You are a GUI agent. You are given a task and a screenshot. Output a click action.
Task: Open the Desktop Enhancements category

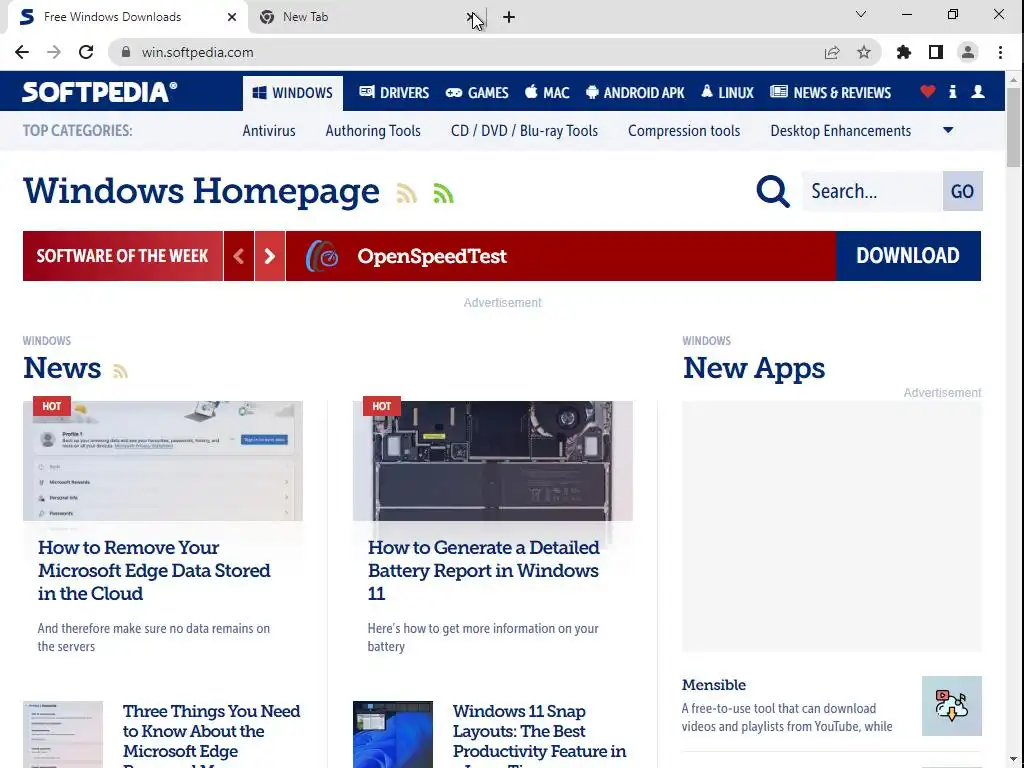coord(840,131)
